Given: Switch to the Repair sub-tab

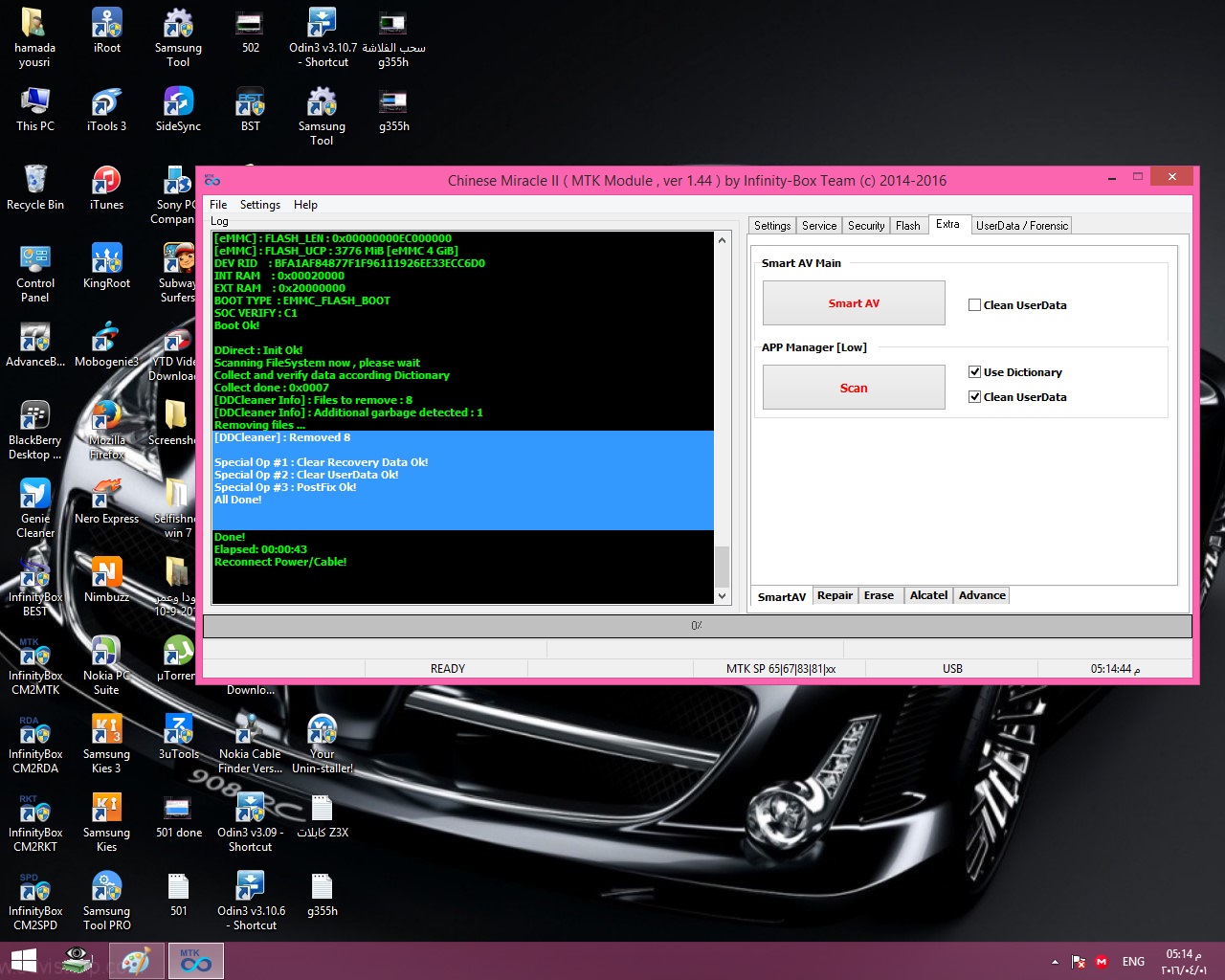Looking at the screenshot, I should 835,595.
